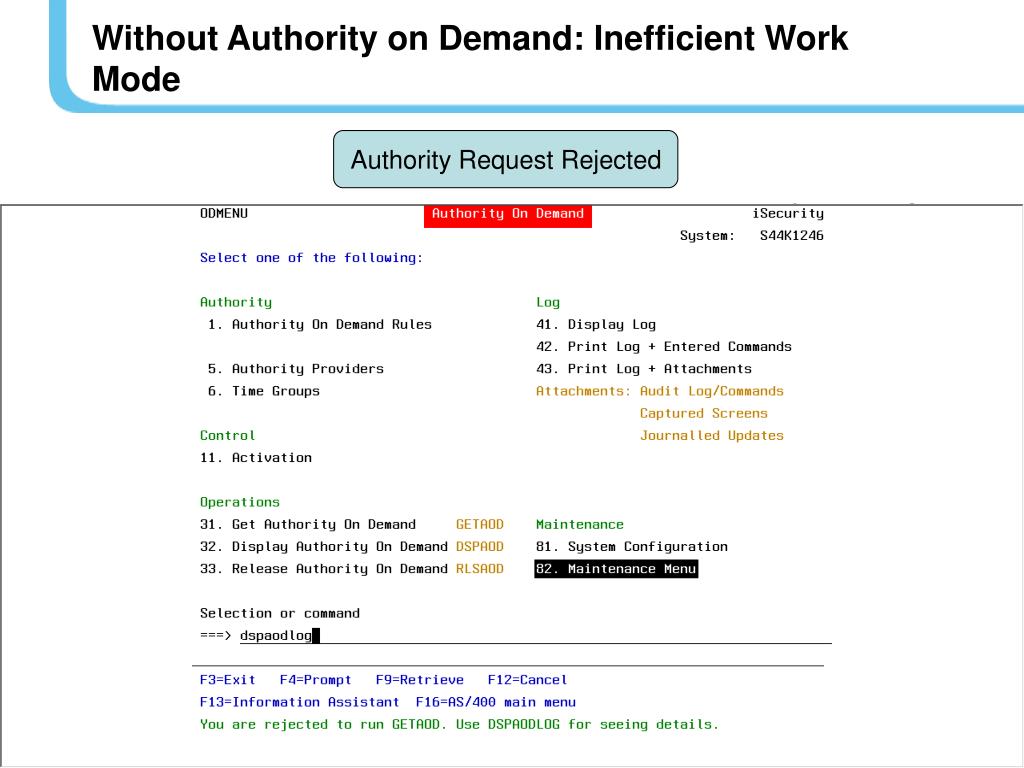
Task: Click the rejected to run GETAOD message
Action: tap(459, 724)
